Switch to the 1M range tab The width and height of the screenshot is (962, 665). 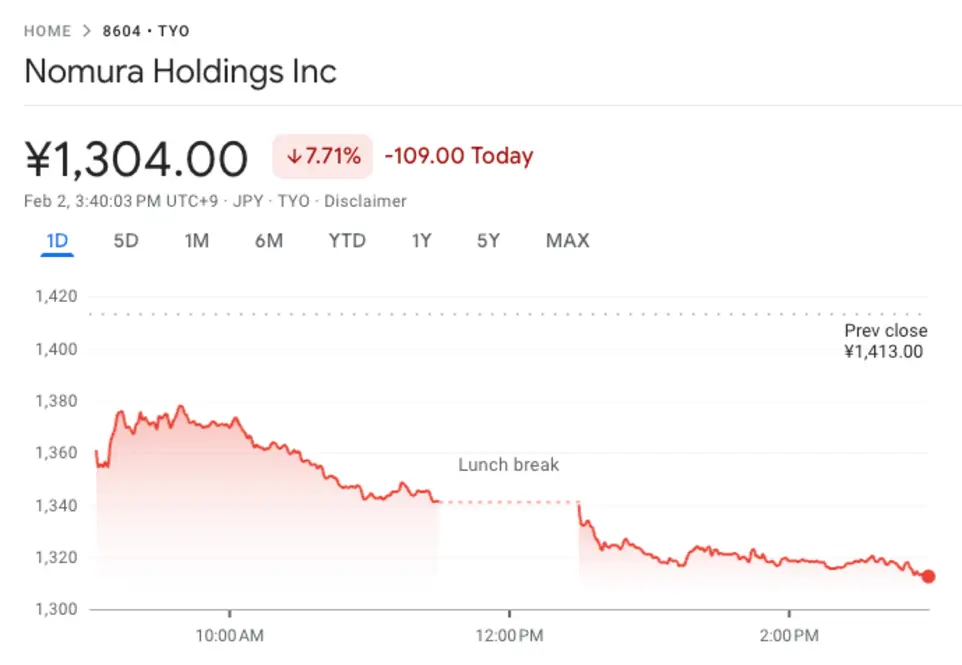[197, 240]
